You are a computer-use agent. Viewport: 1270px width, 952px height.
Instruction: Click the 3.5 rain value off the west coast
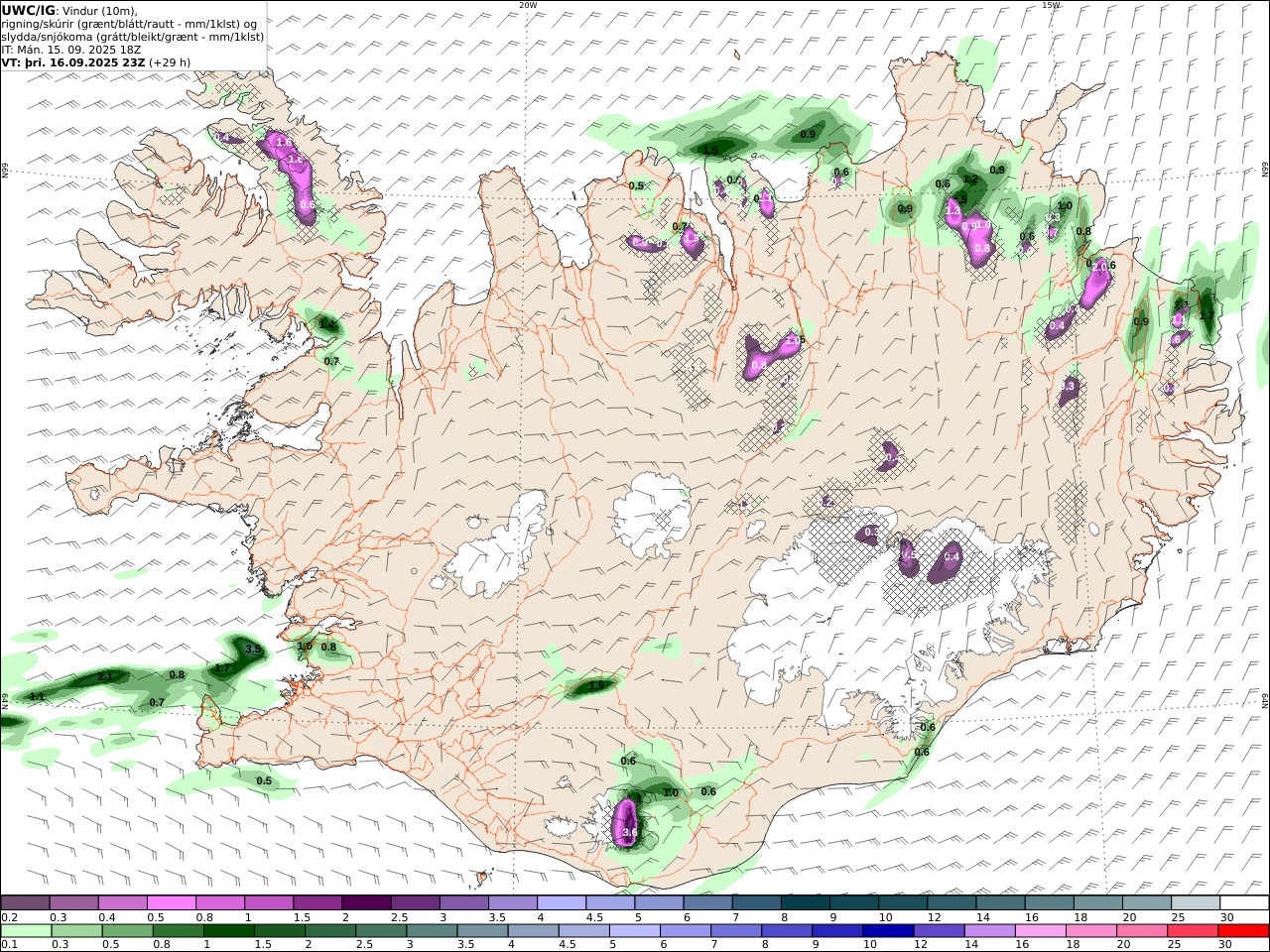coord(253,650)
